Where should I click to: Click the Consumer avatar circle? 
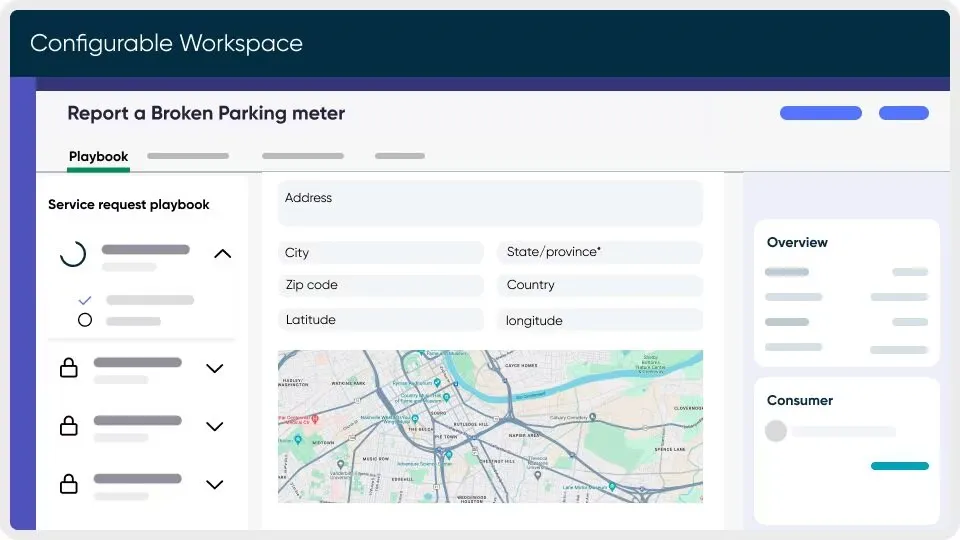(x=776, y=431)
